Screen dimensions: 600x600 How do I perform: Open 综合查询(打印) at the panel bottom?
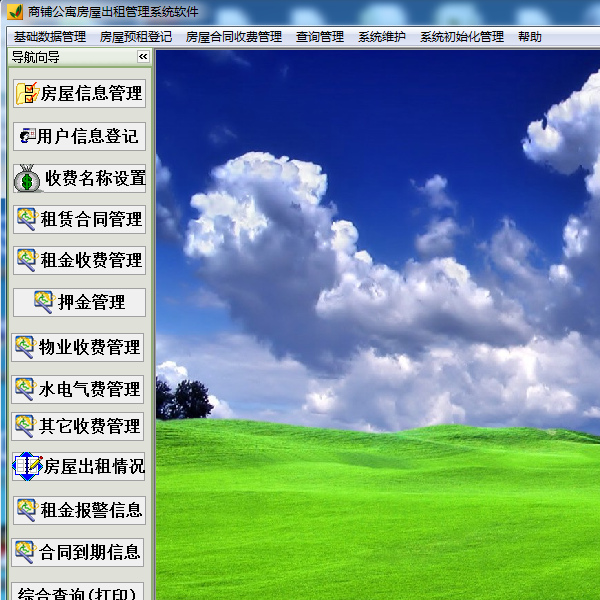point(78,591)
